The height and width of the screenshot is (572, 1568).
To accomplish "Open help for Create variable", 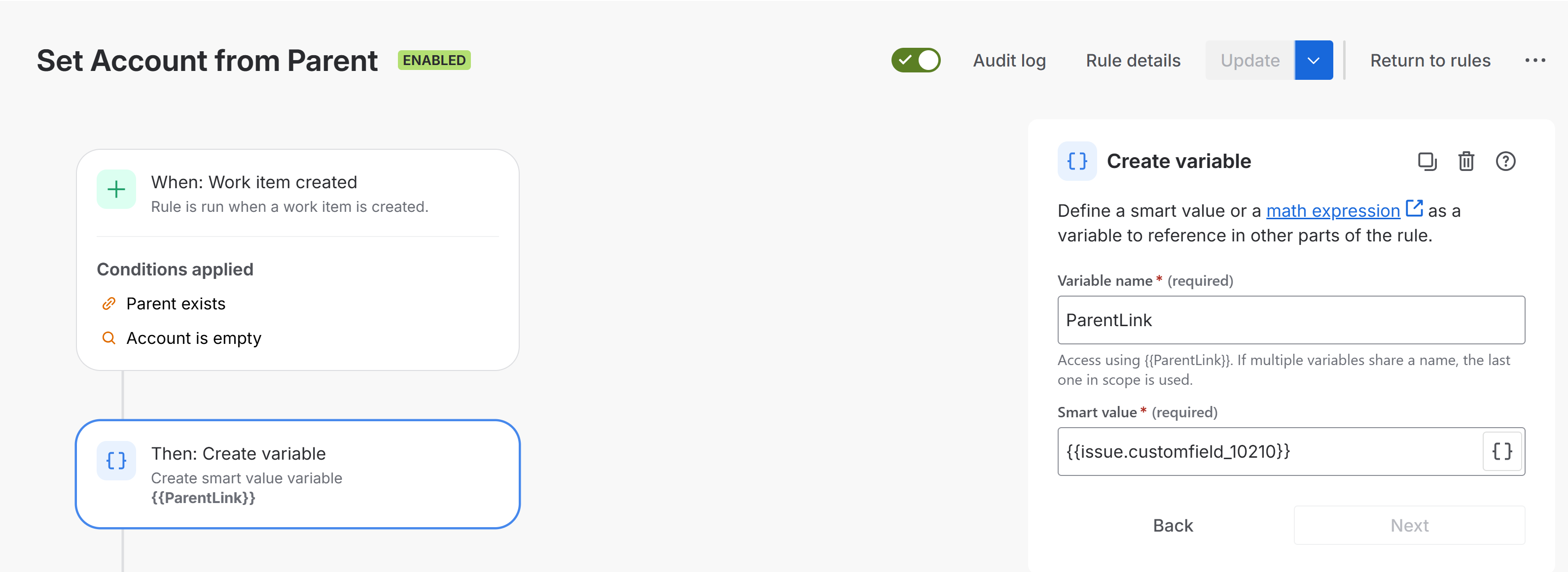I will click(x=1505, y=161).
